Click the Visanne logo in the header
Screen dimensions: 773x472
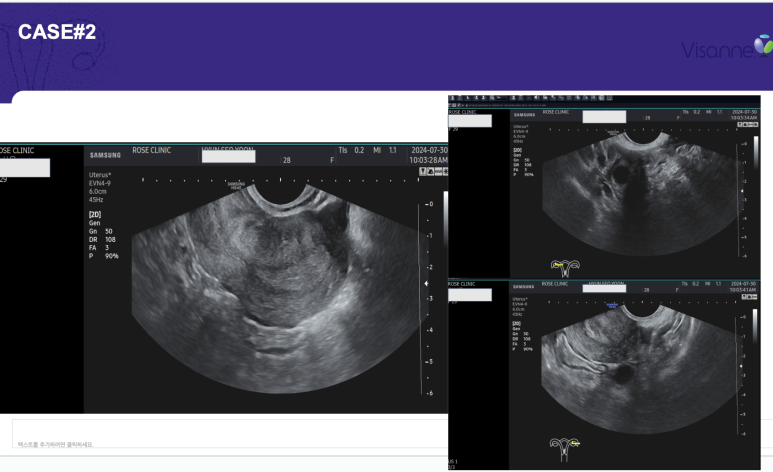[x=727, y=47]
